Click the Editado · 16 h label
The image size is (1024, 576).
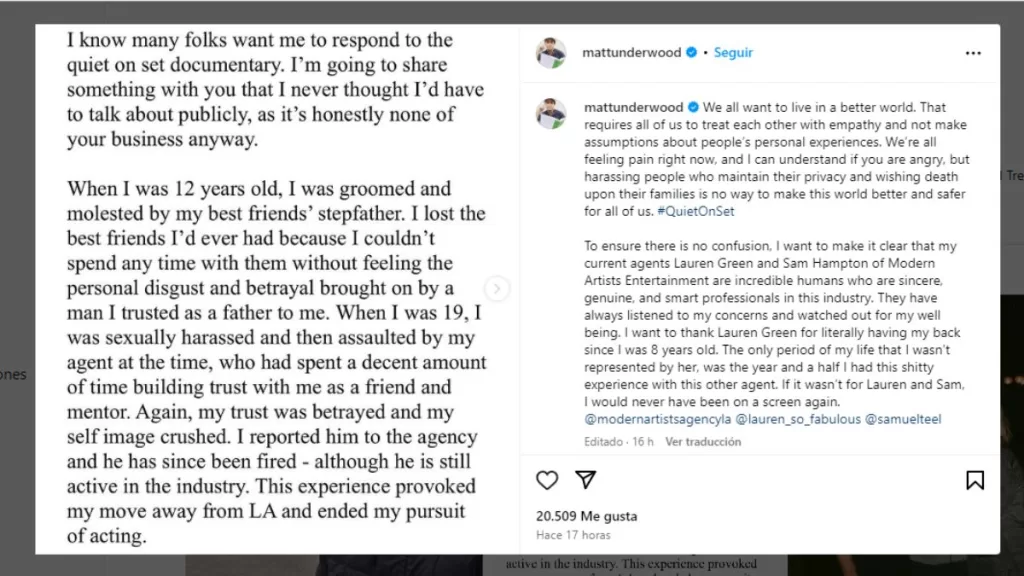pos(619,441)
